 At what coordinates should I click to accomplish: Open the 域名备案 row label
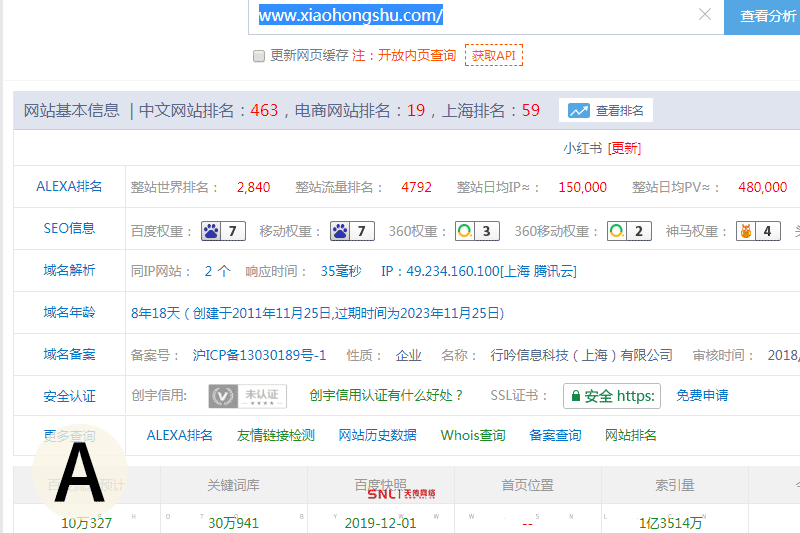tap(69, 354)
